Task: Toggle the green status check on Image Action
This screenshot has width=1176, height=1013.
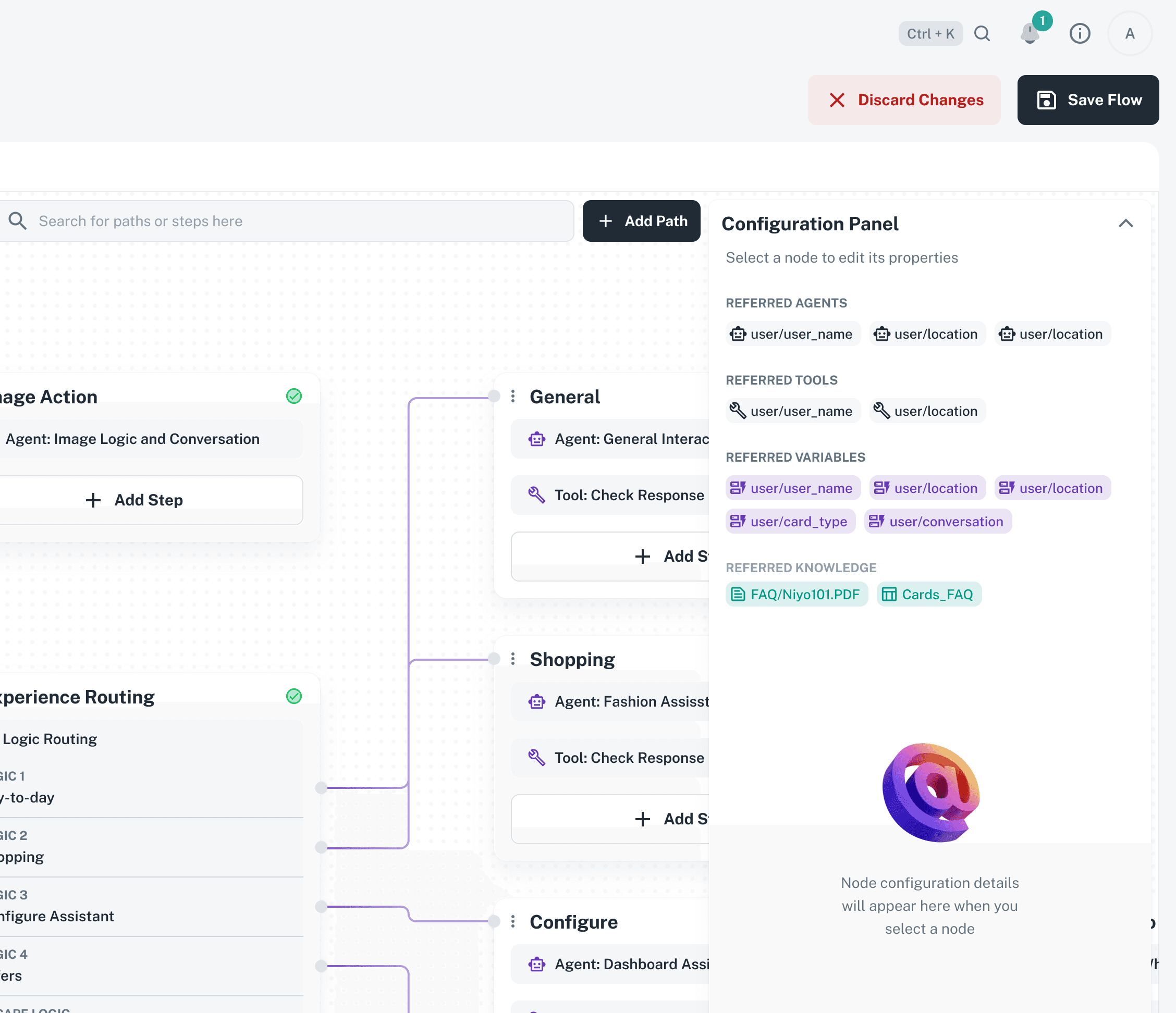Action: pyautogui.click(x=294, y=396)
